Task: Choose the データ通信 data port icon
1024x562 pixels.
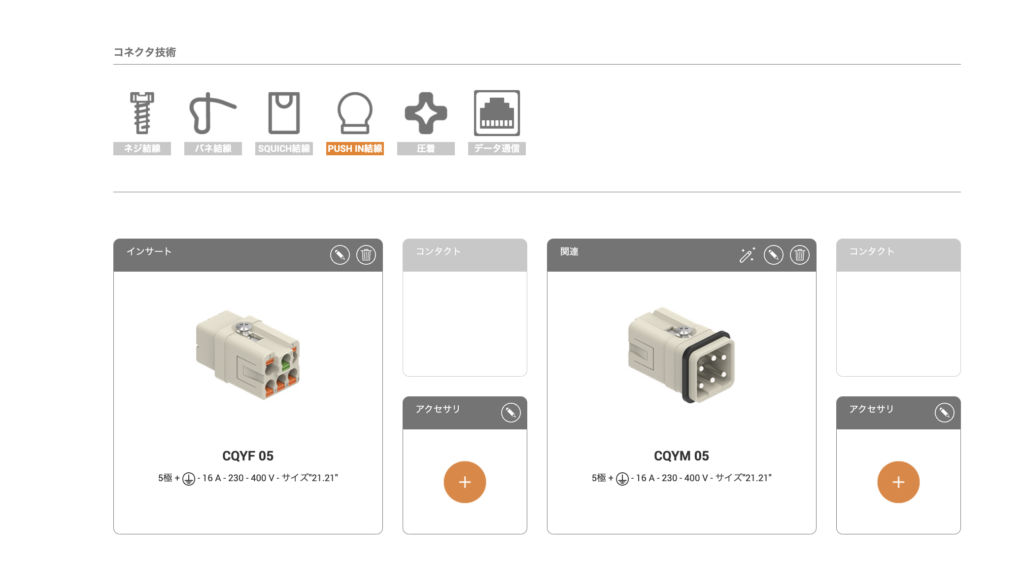Action: point(497,123)
